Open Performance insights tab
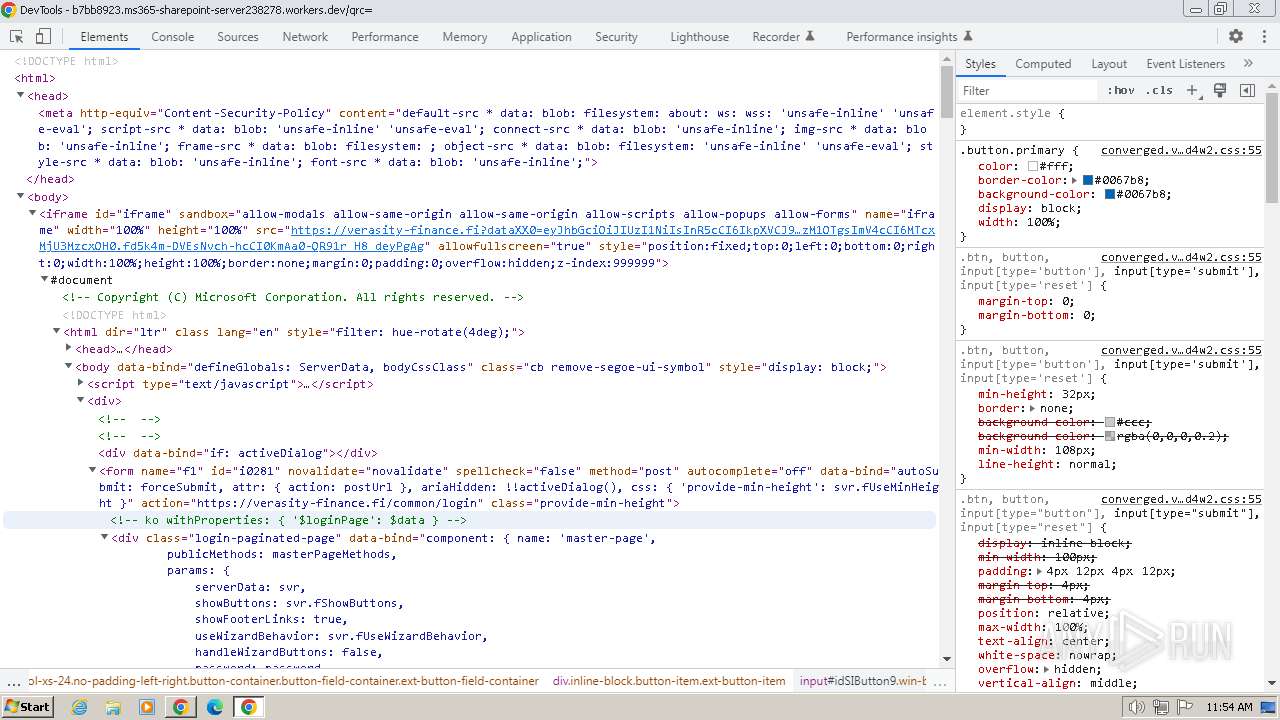Screen dimensions: 1280x720 tap(910, 36)
